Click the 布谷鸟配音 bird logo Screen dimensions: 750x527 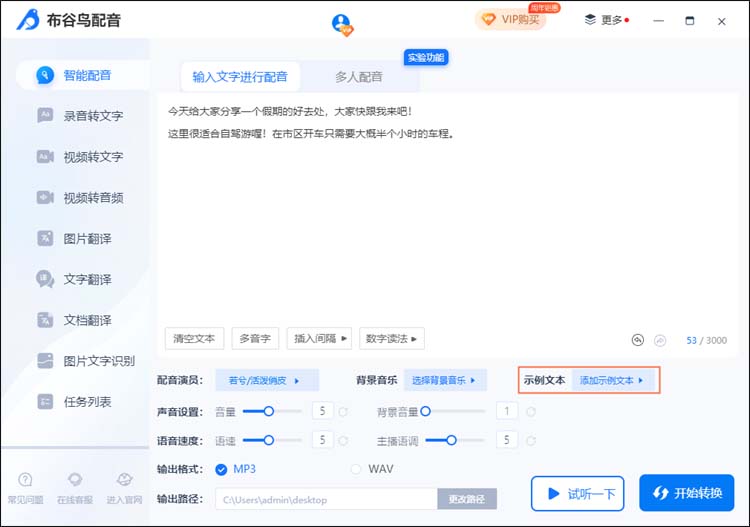[x=28, y=20]
